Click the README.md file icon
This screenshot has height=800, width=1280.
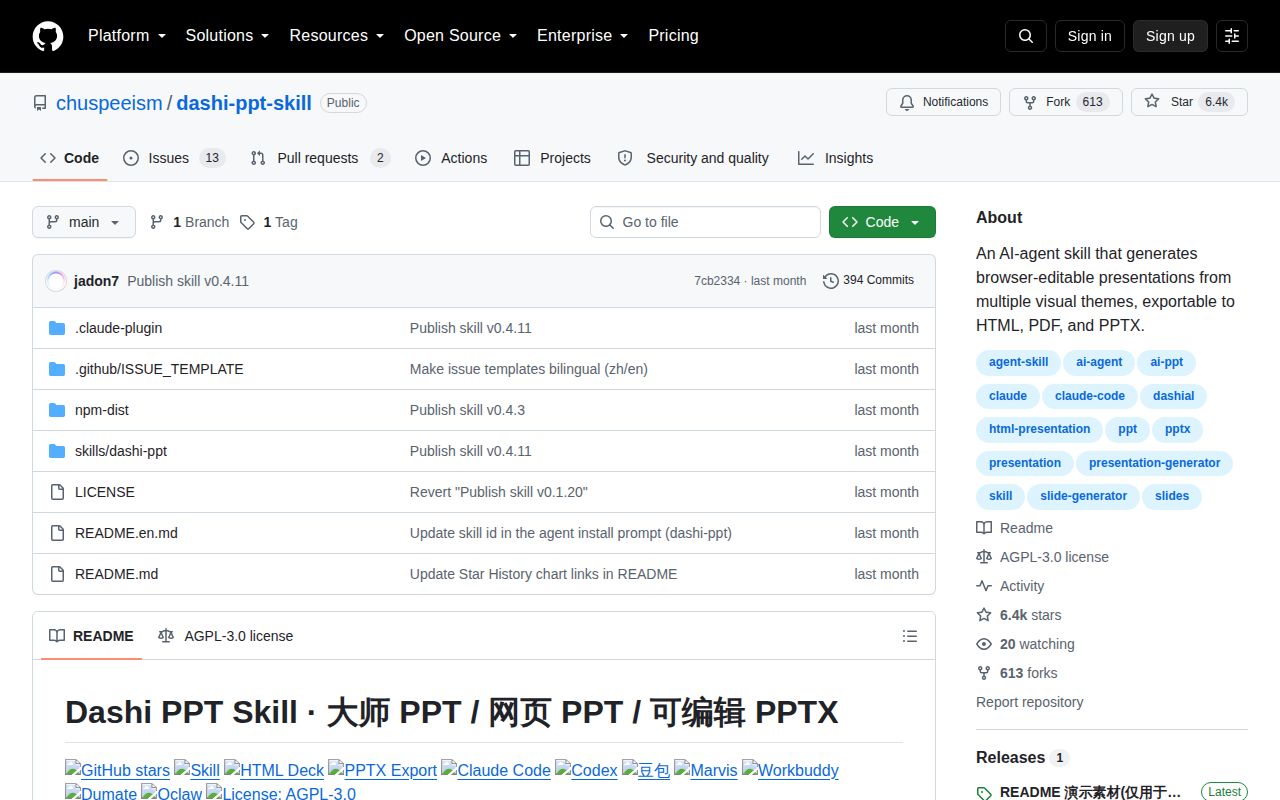pos(57,574)
